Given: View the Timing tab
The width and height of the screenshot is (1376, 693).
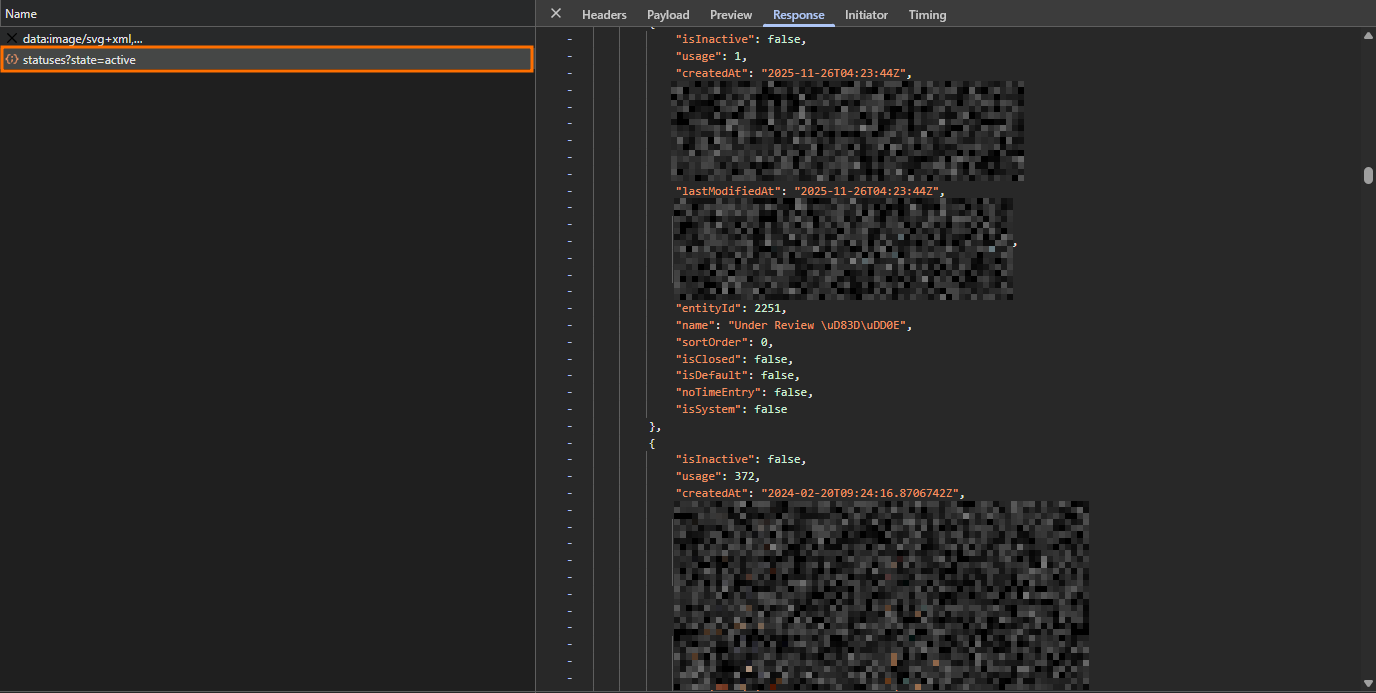Looking at the screenshot, I should [x=927, y=15].
